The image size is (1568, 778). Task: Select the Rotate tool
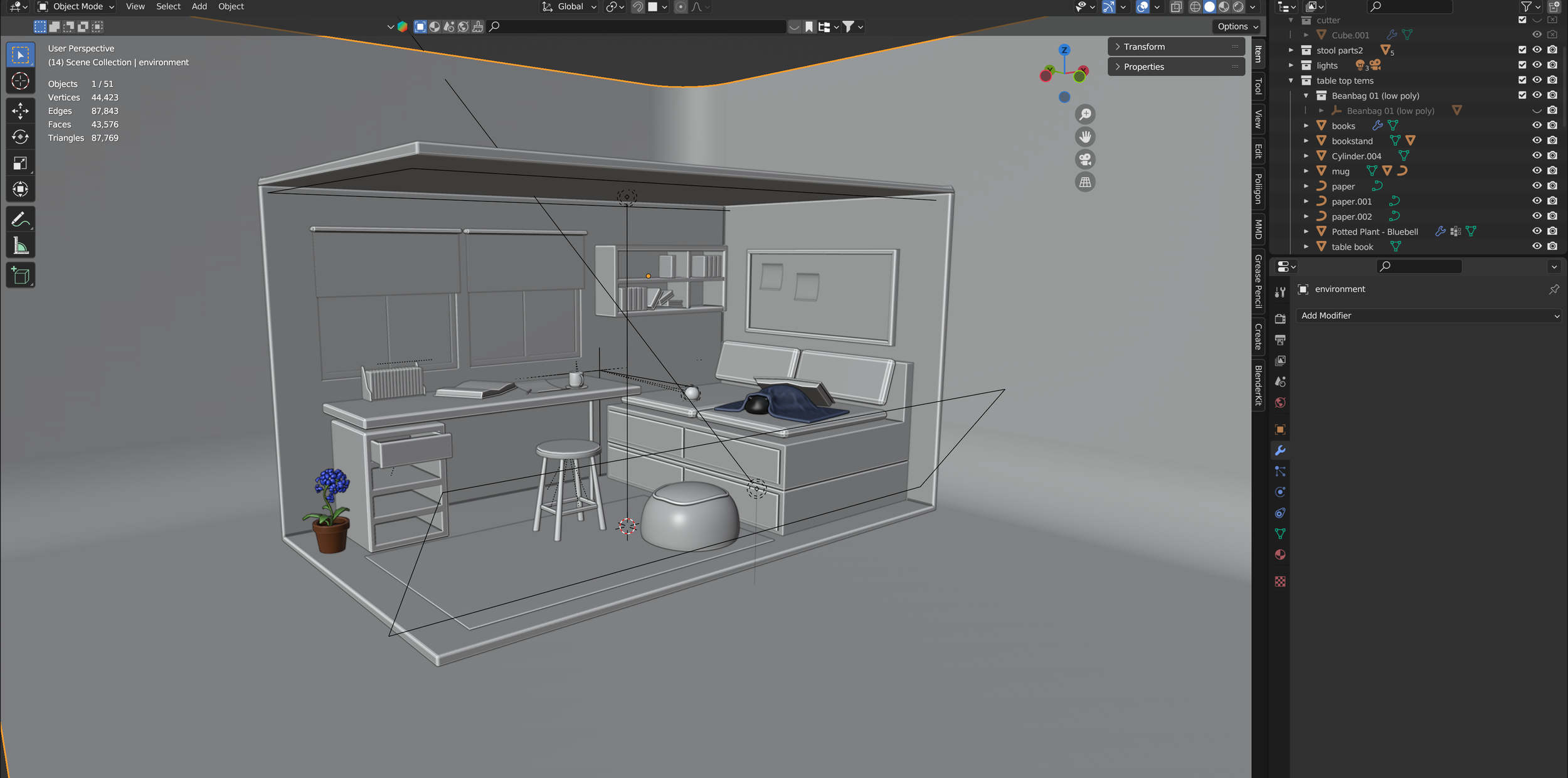tap(20, 137)
